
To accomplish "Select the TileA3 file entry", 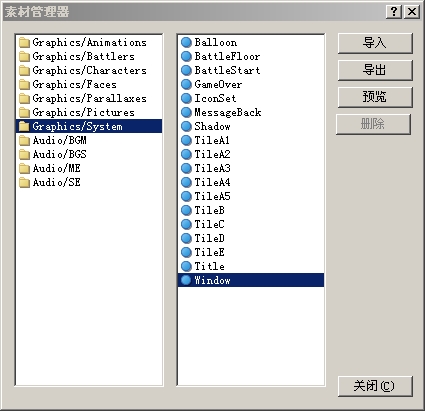I will click(212, 169).
